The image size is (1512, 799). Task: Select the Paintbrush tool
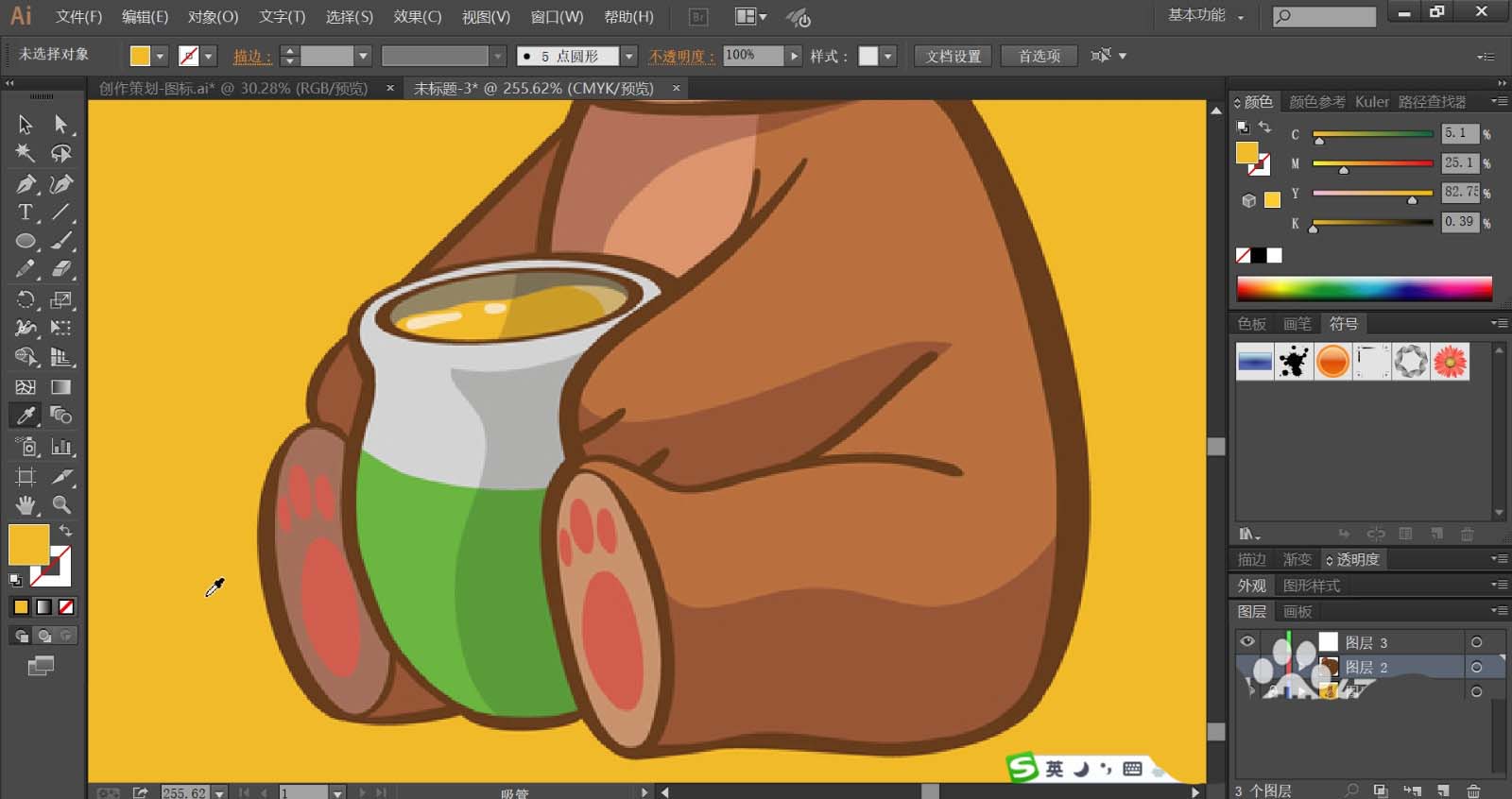(x=61, y=241)
